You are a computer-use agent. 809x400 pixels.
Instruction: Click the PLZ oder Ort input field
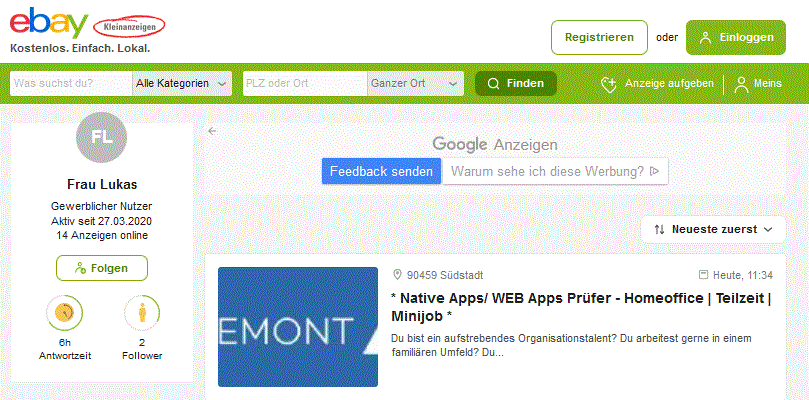tap(305, 84)
